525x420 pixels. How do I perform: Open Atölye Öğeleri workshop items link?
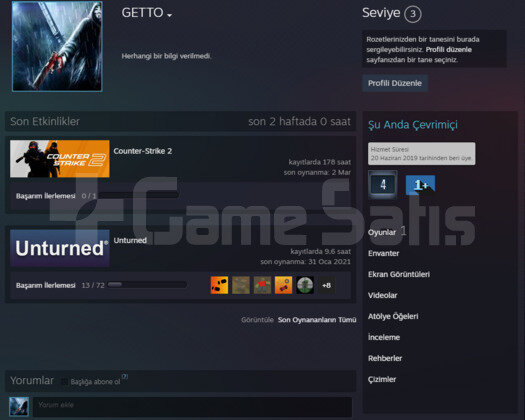click(393, 317)
